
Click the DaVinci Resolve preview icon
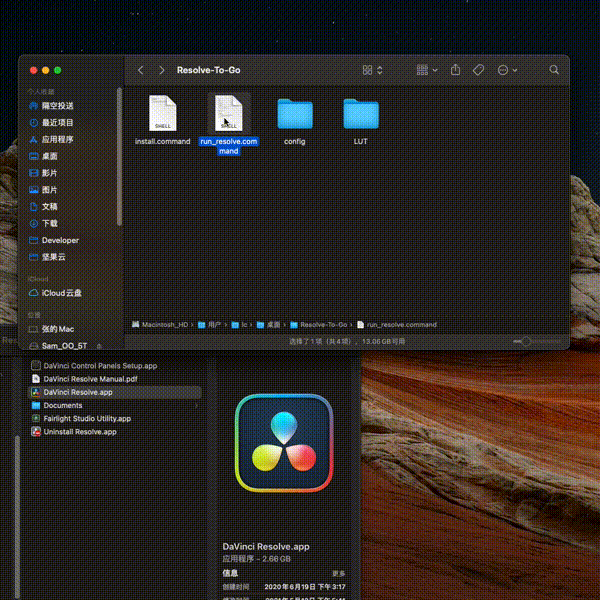(284, 443)
